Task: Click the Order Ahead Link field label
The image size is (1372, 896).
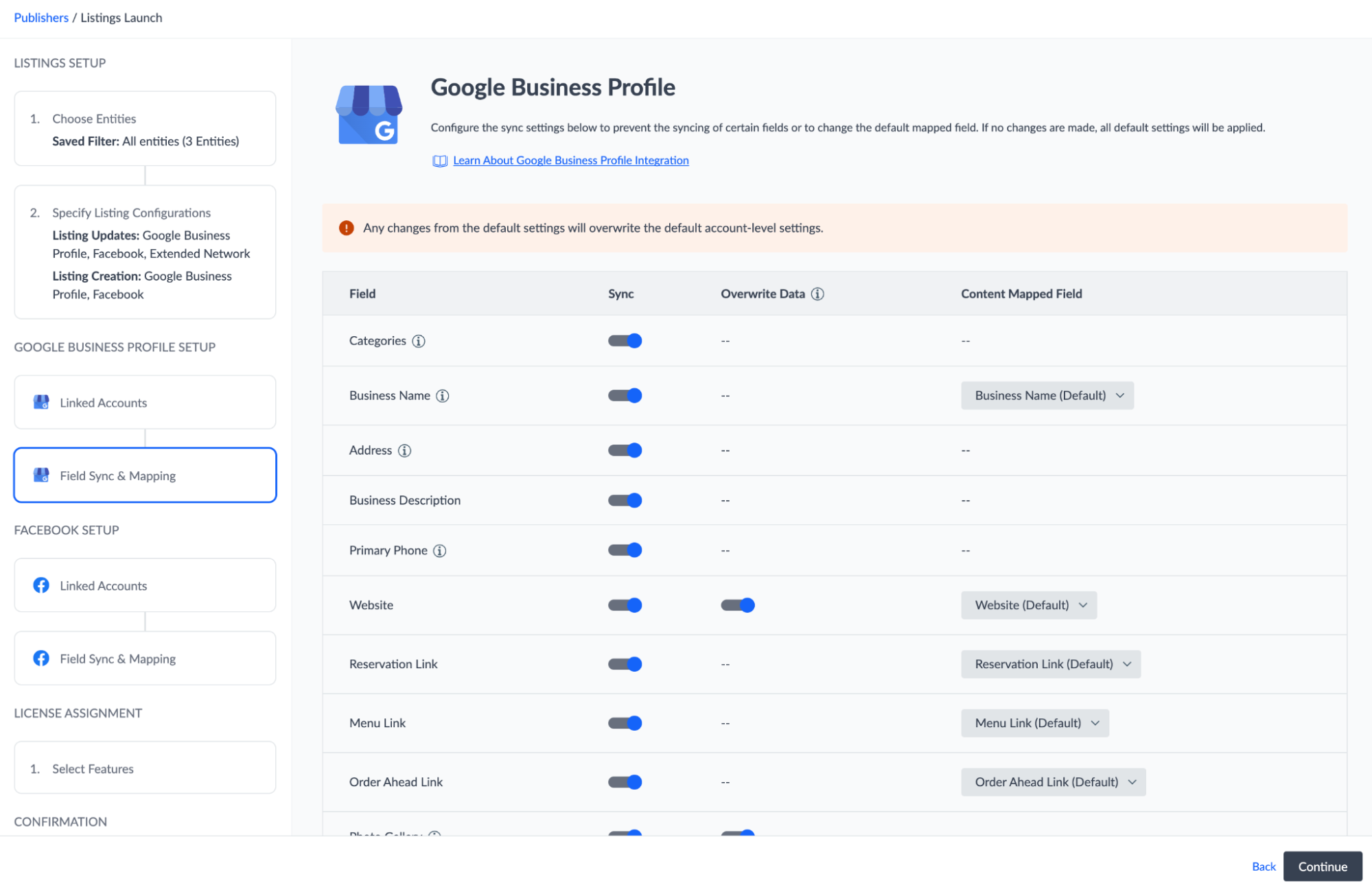Action: [x=396, y=782]
